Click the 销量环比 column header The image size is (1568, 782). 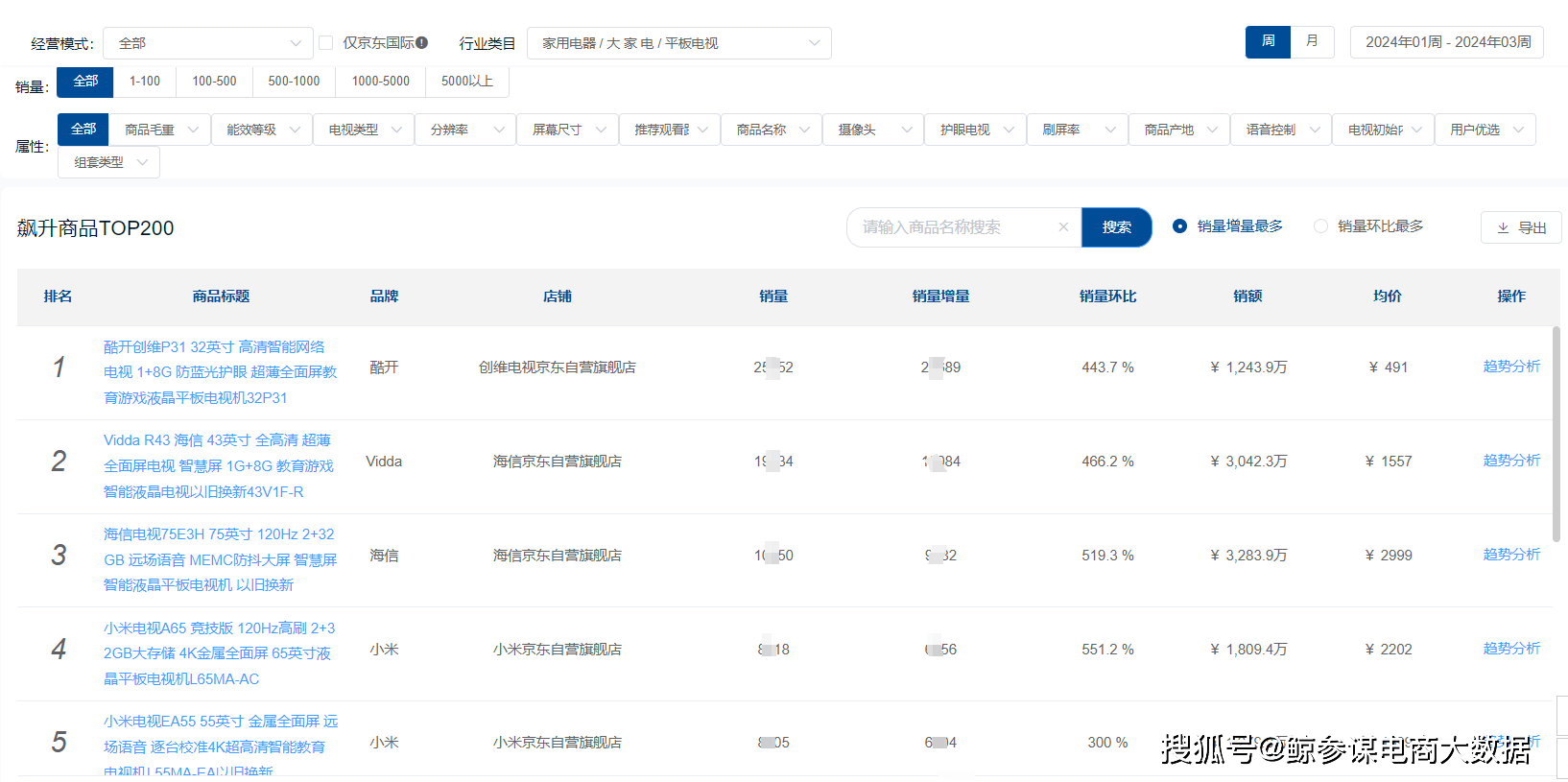[x=1107, y=296]
